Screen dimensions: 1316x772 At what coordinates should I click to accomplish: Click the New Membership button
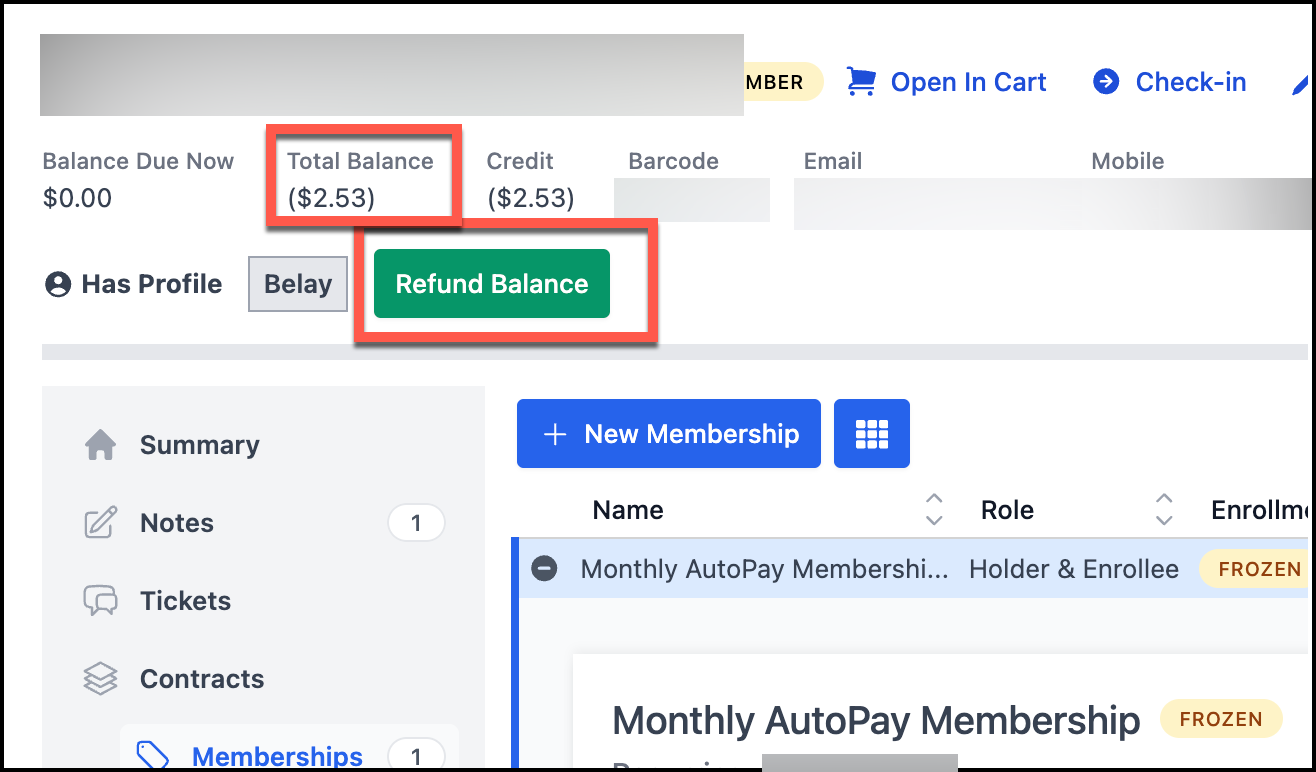click(668, 433)
